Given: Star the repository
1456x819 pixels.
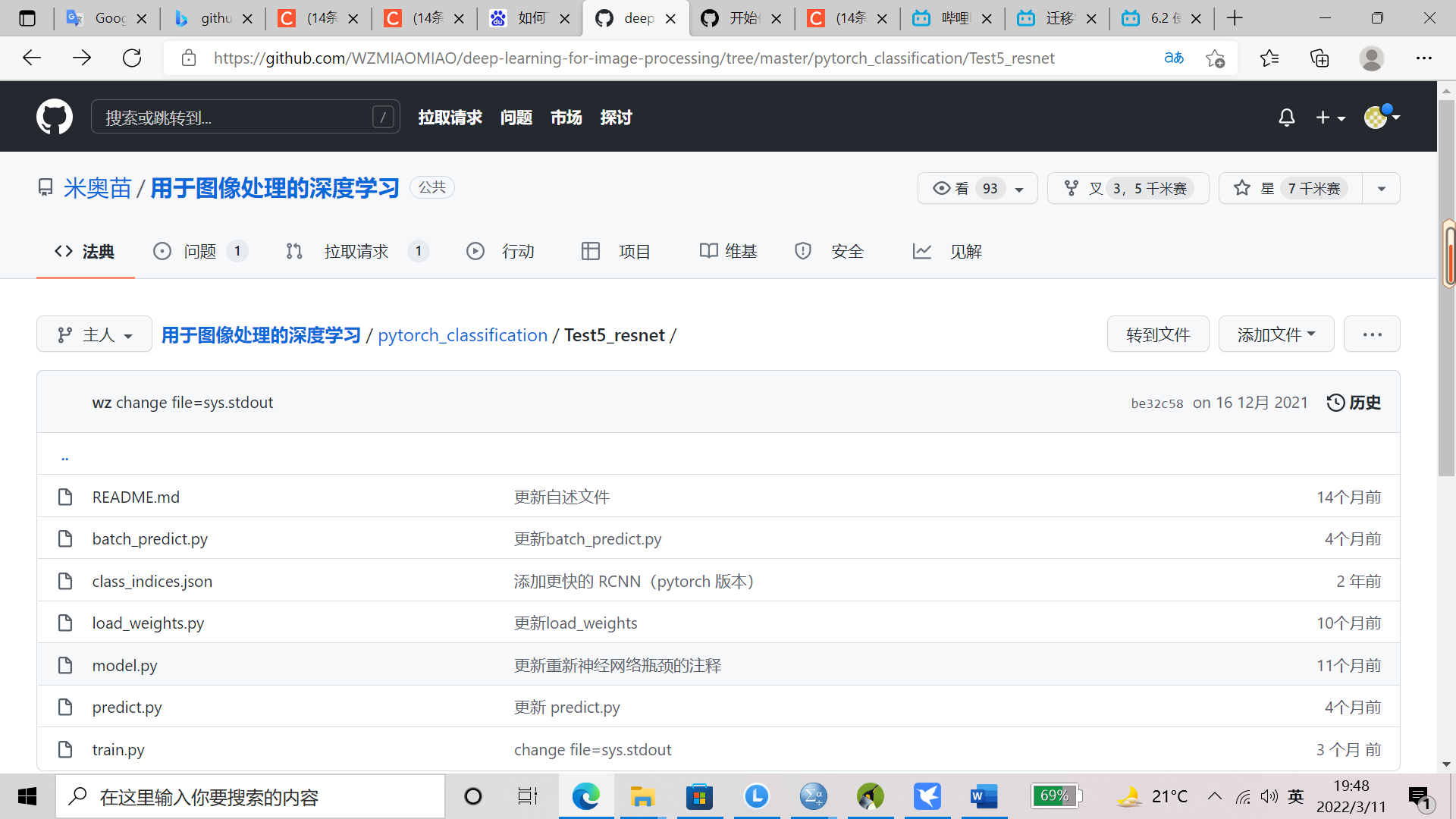Looking at the screenshot, I should pos(1288,188).
